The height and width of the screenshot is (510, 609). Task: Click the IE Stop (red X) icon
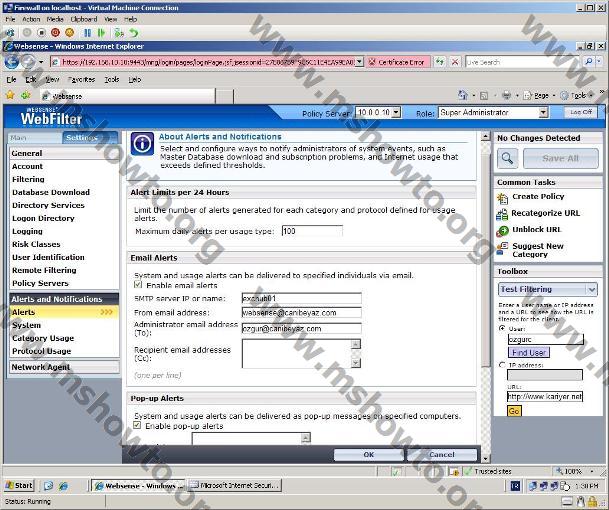455,62
